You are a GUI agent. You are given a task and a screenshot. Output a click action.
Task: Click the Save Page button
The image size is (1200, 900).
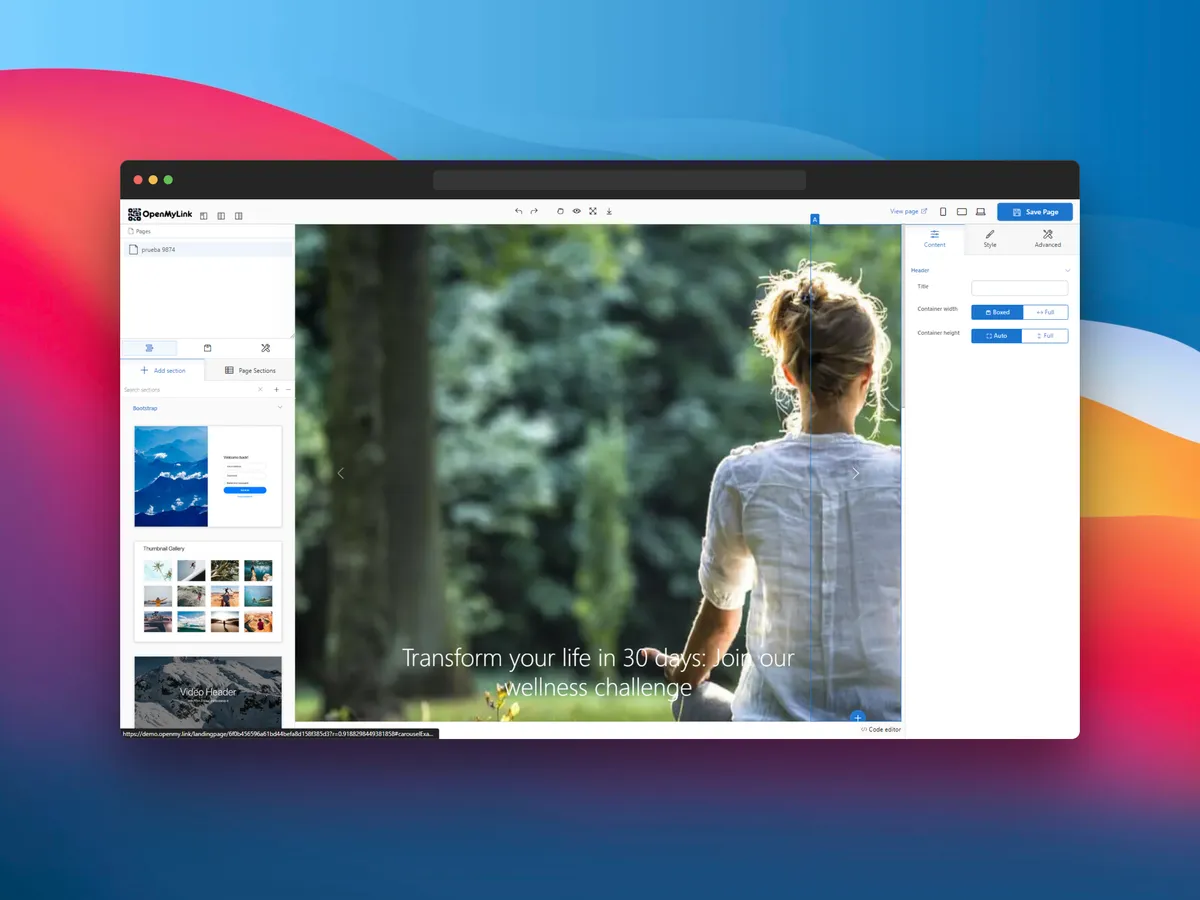[x=1034, y=212]
